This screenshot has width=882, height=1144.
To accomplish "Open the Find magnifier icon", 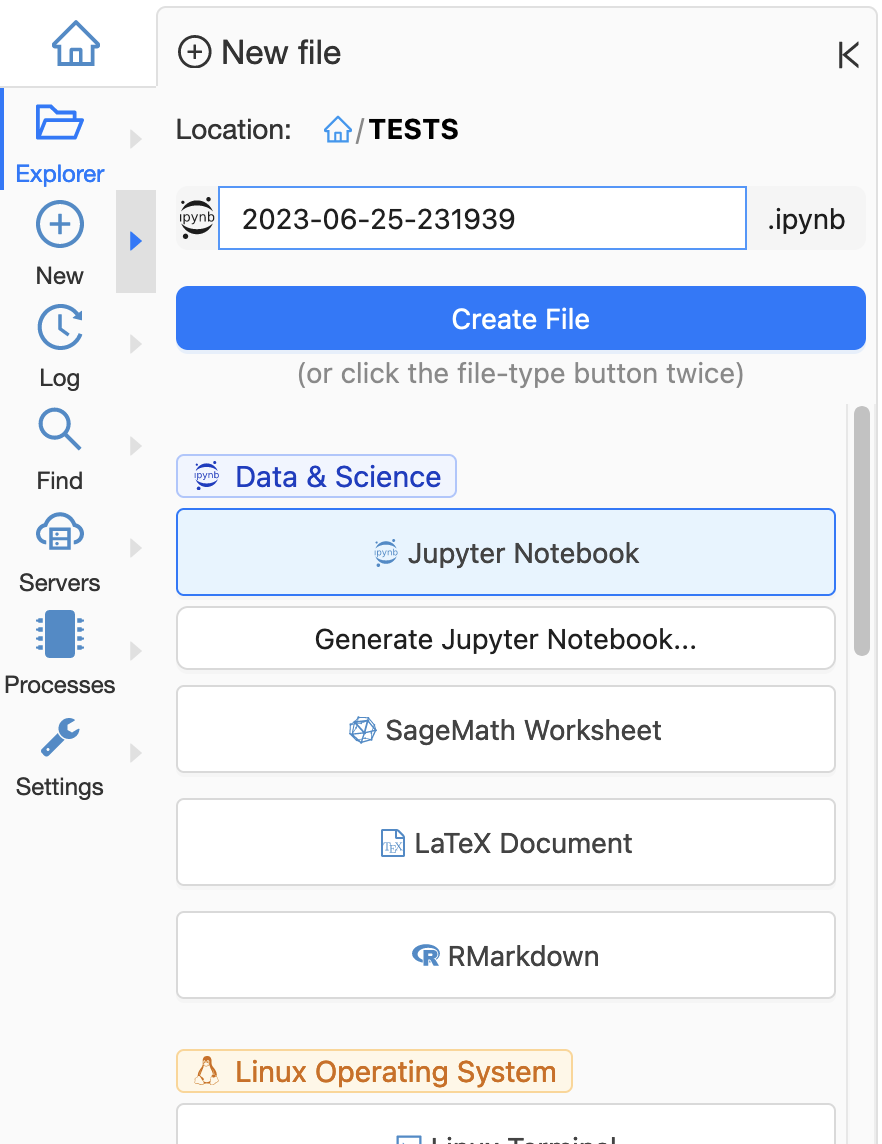I will 59,430.
